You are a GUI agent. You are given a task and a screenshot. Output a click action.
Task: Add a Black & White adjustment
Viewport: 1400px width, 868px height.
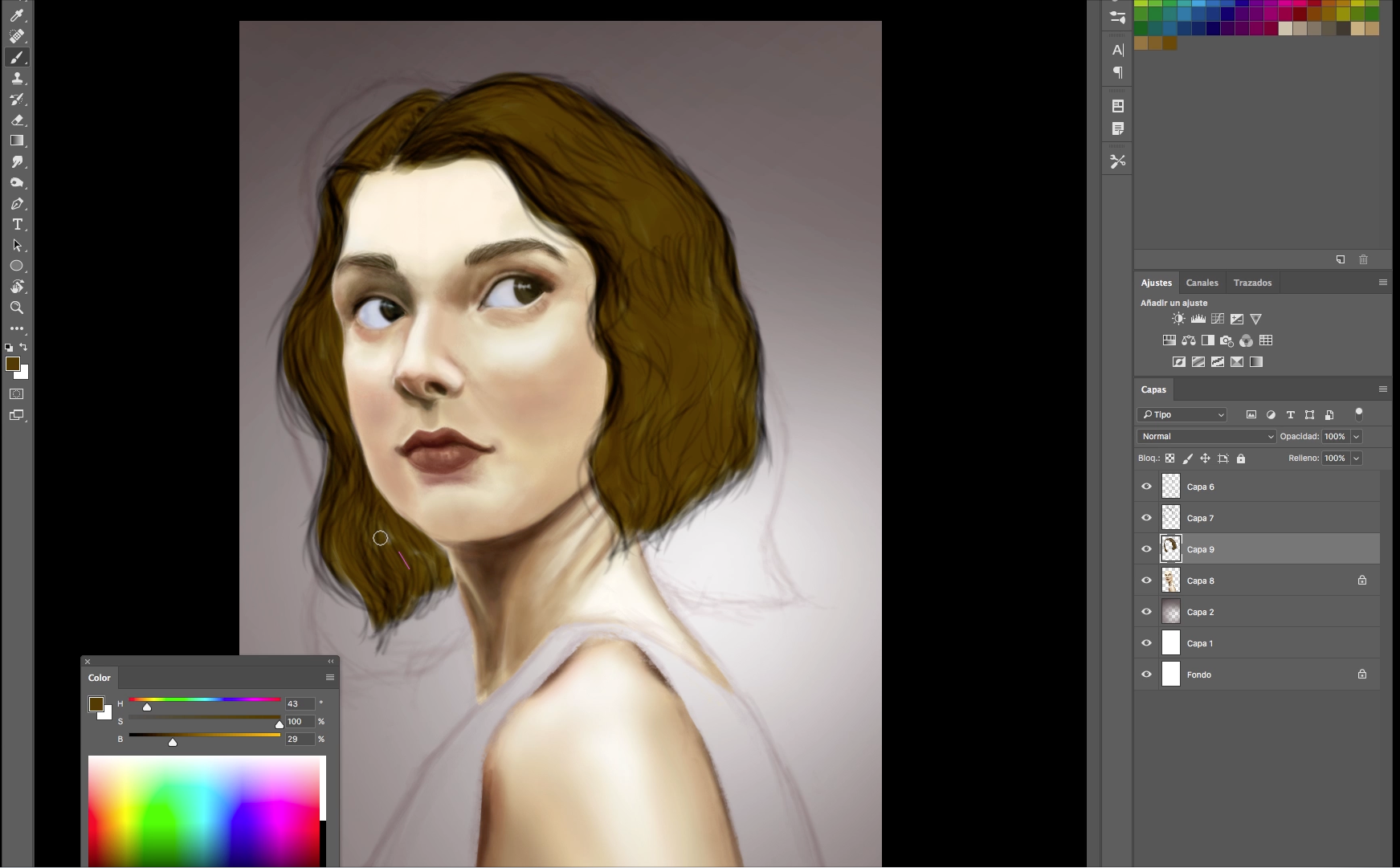pyautogui.click(x=1208, y=340)
